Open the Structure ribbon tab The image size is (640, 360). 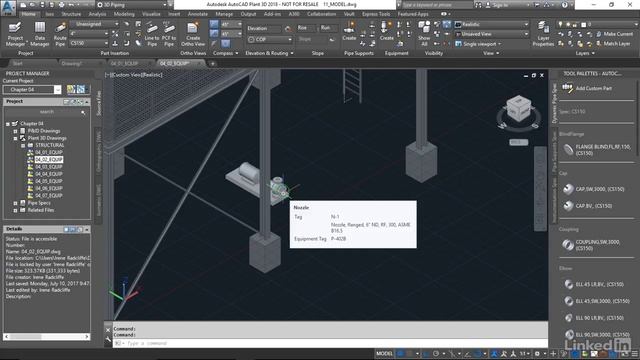71,14
